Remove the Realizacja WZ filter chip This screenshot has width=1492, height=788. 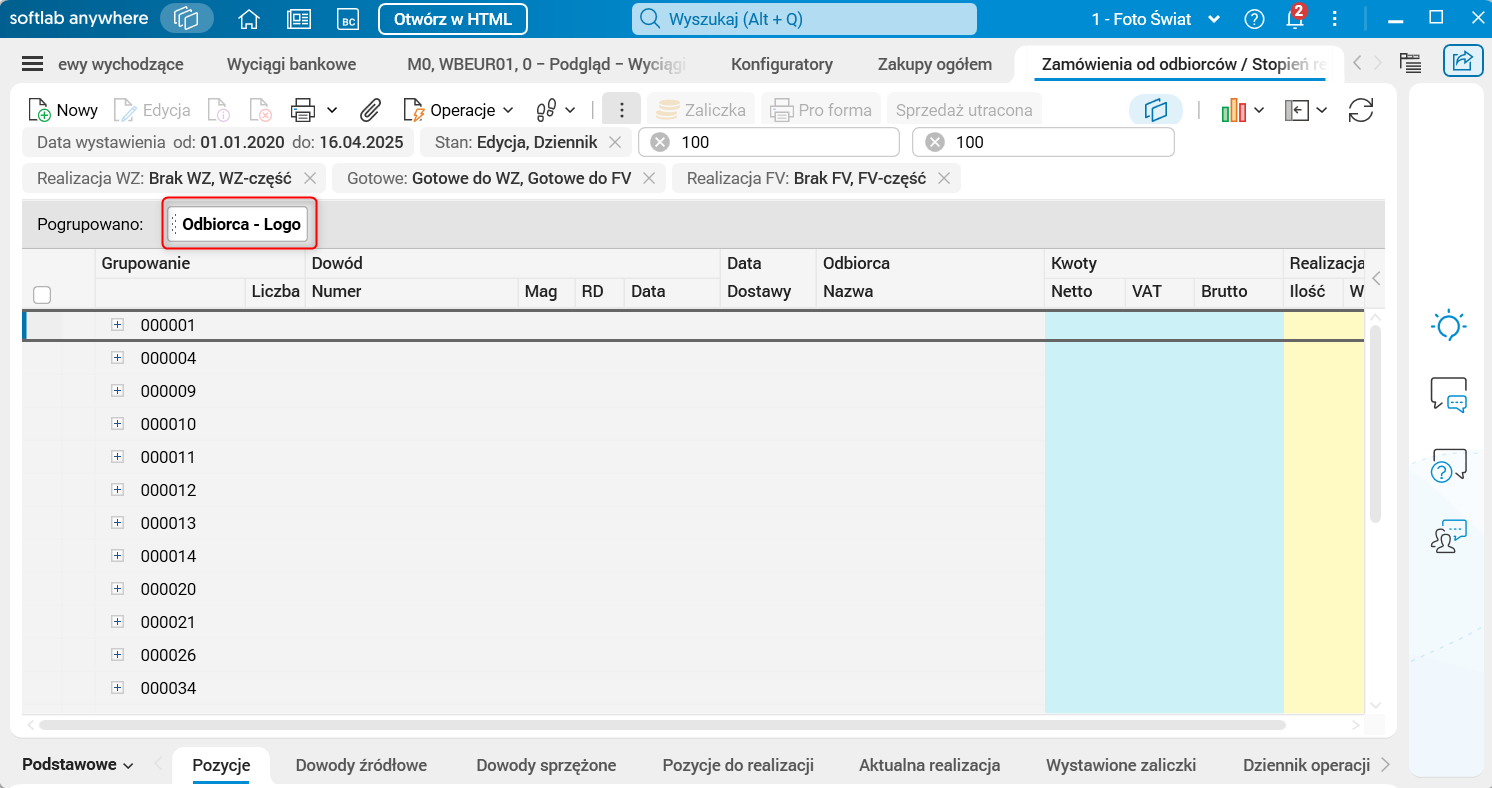click(x=310, y=179)
